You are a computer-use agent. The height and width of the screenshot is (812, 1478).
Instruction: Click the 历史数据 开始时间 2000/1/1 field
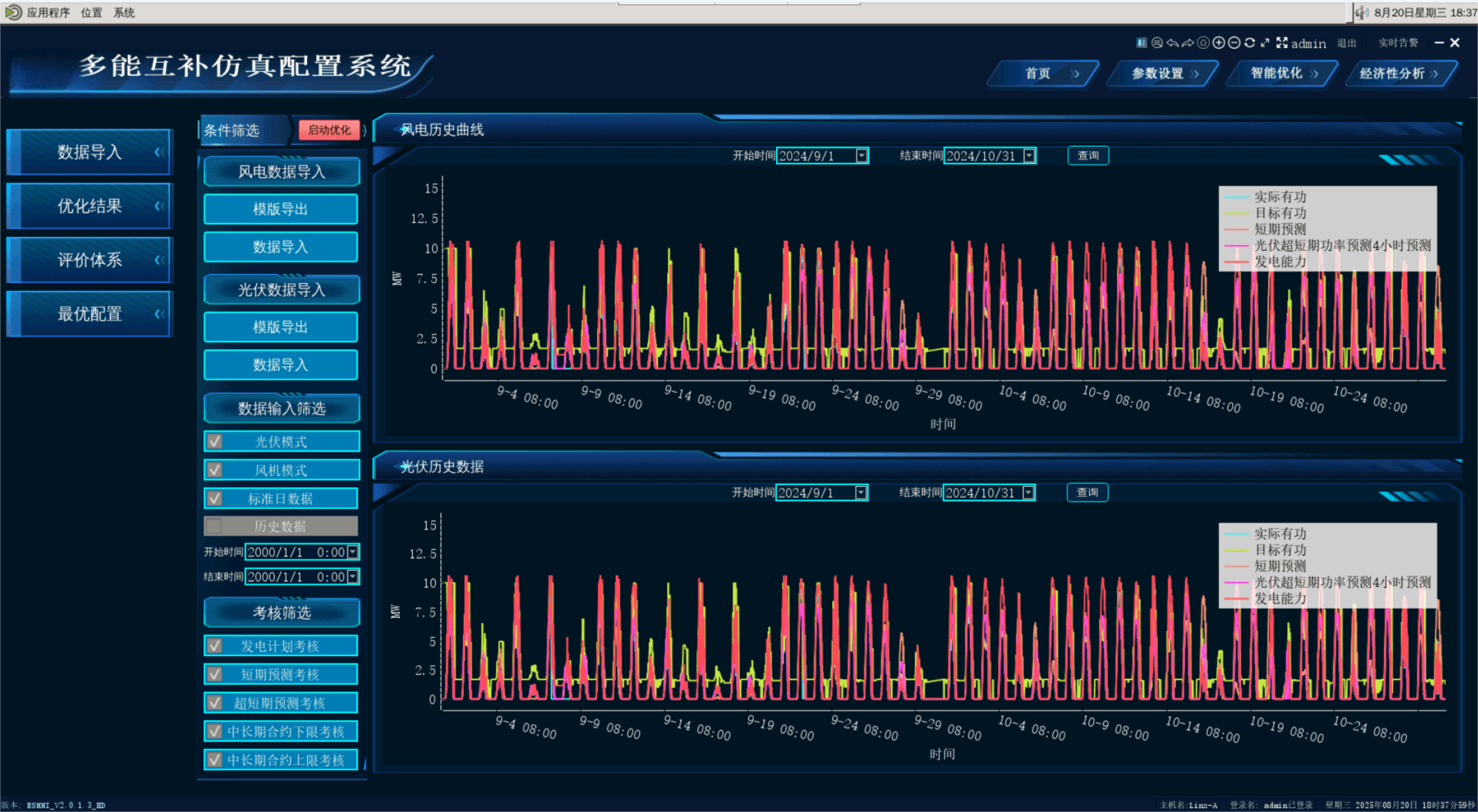pos(295,552)
